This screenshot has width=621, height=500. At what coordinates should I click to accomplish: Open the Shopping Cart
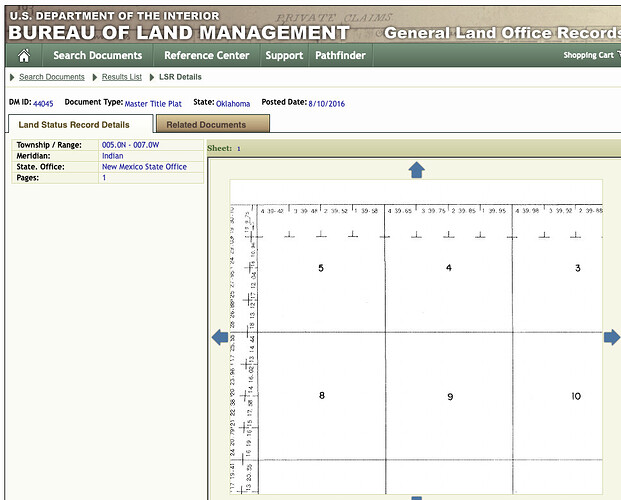(x=590, y=56)
